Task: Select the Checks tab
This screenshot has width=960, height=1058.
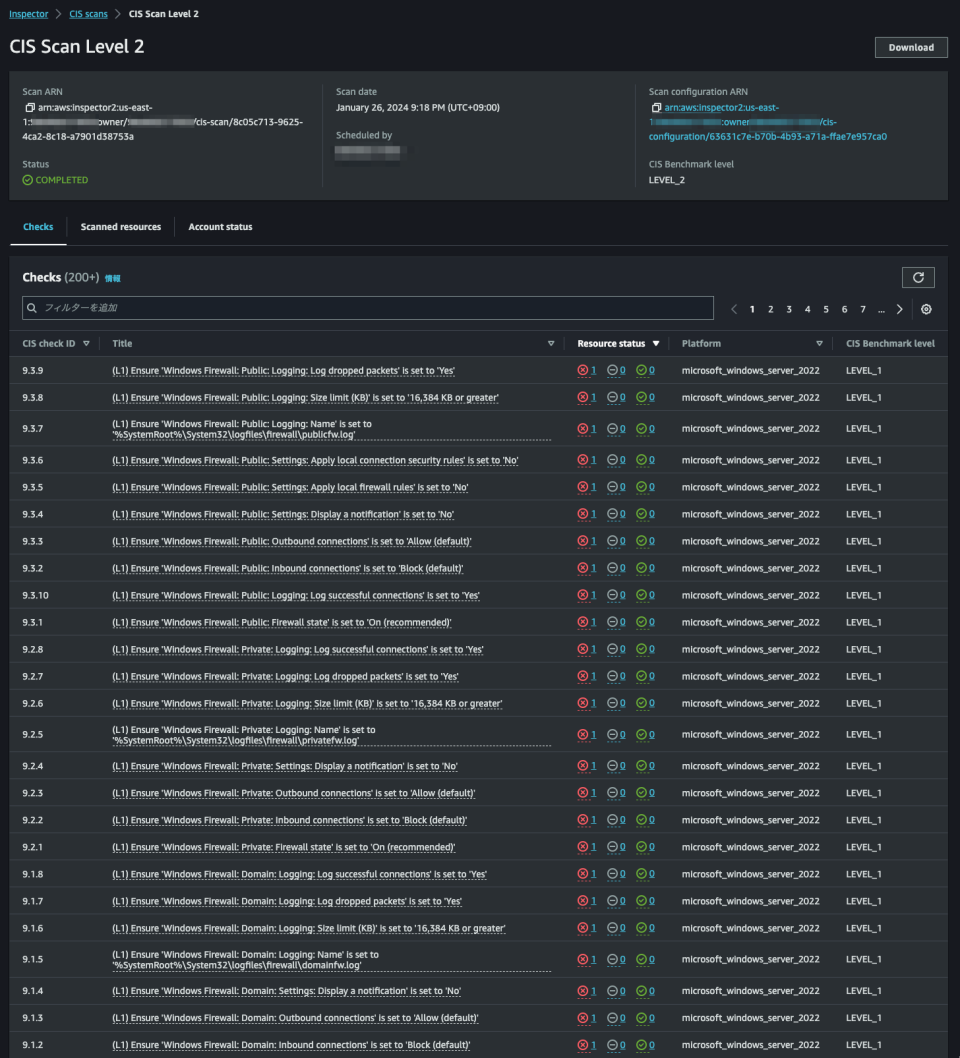Action: 38,226
